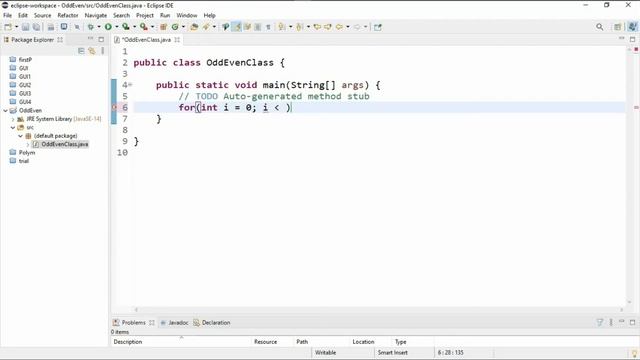Open the Source menu
Viewport: 640px width, 360px height.
pos(42,15)
